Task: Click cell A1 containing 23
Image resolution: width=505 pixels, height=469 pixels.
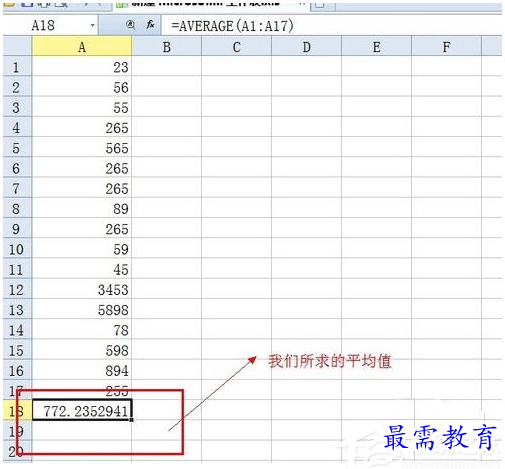Action: pyautogui.click(x=82, y=66)
